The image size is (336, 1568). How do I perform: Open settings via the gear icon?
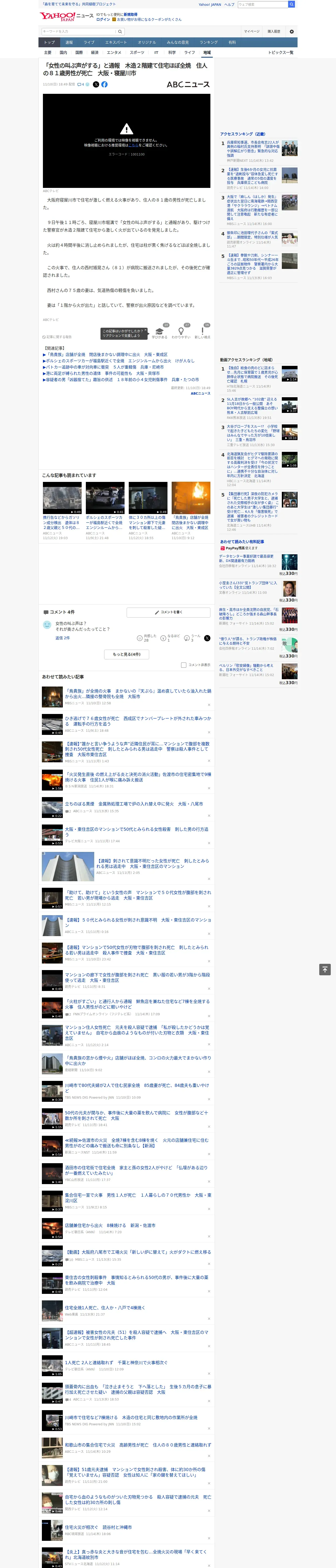pos(292,32)
